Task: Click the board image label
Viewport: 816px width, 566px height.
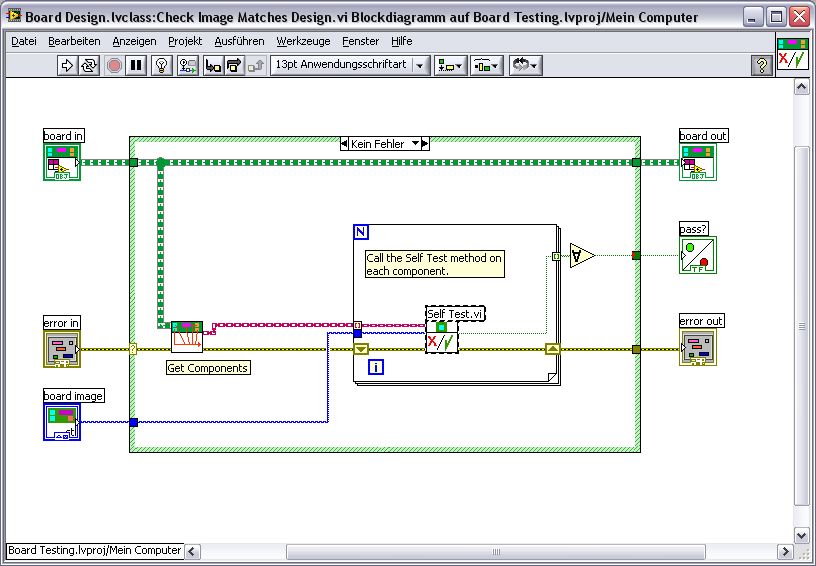Action: point(73,396)
